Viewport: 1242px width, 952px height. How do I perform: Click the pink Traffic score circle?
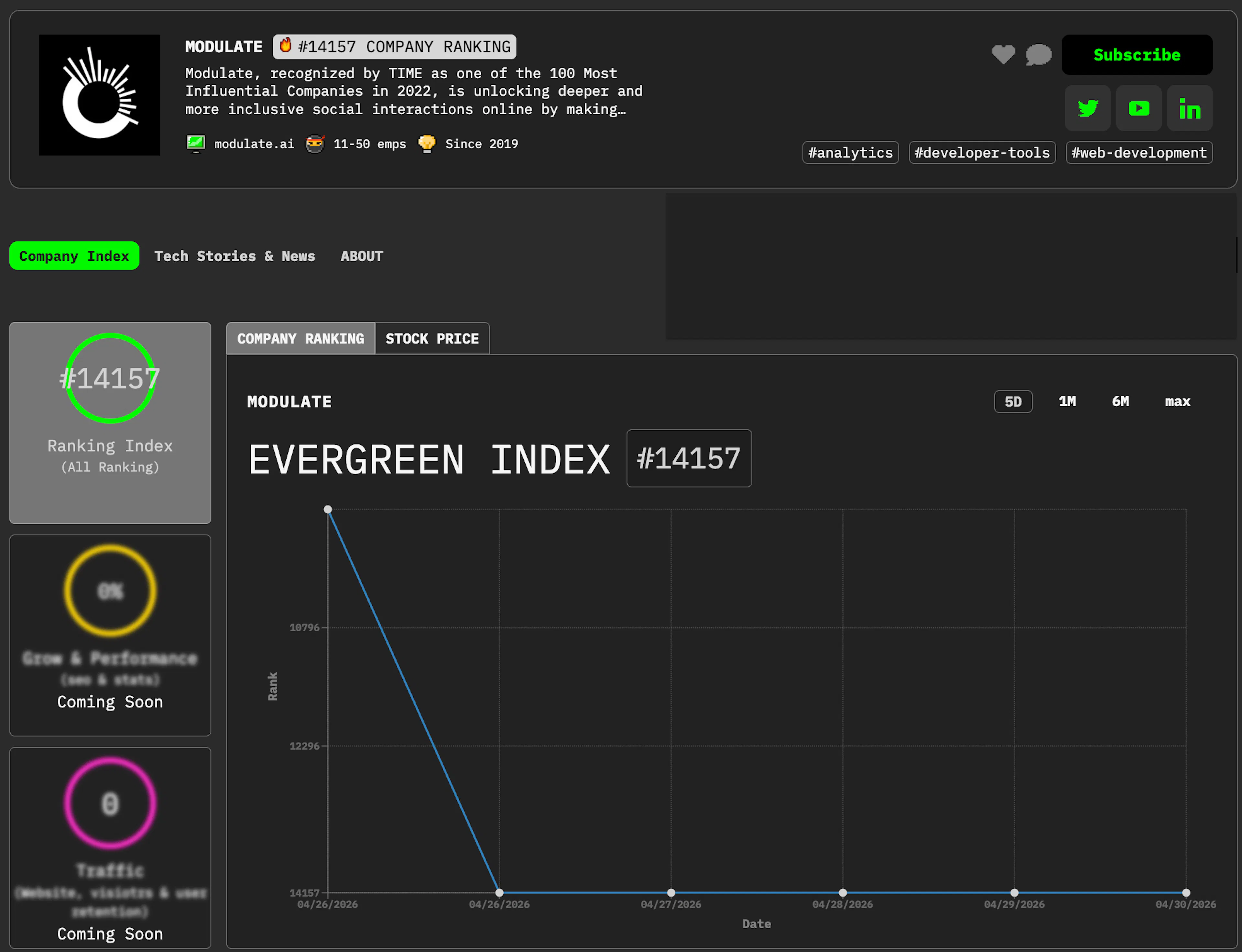tap(110, 803)
